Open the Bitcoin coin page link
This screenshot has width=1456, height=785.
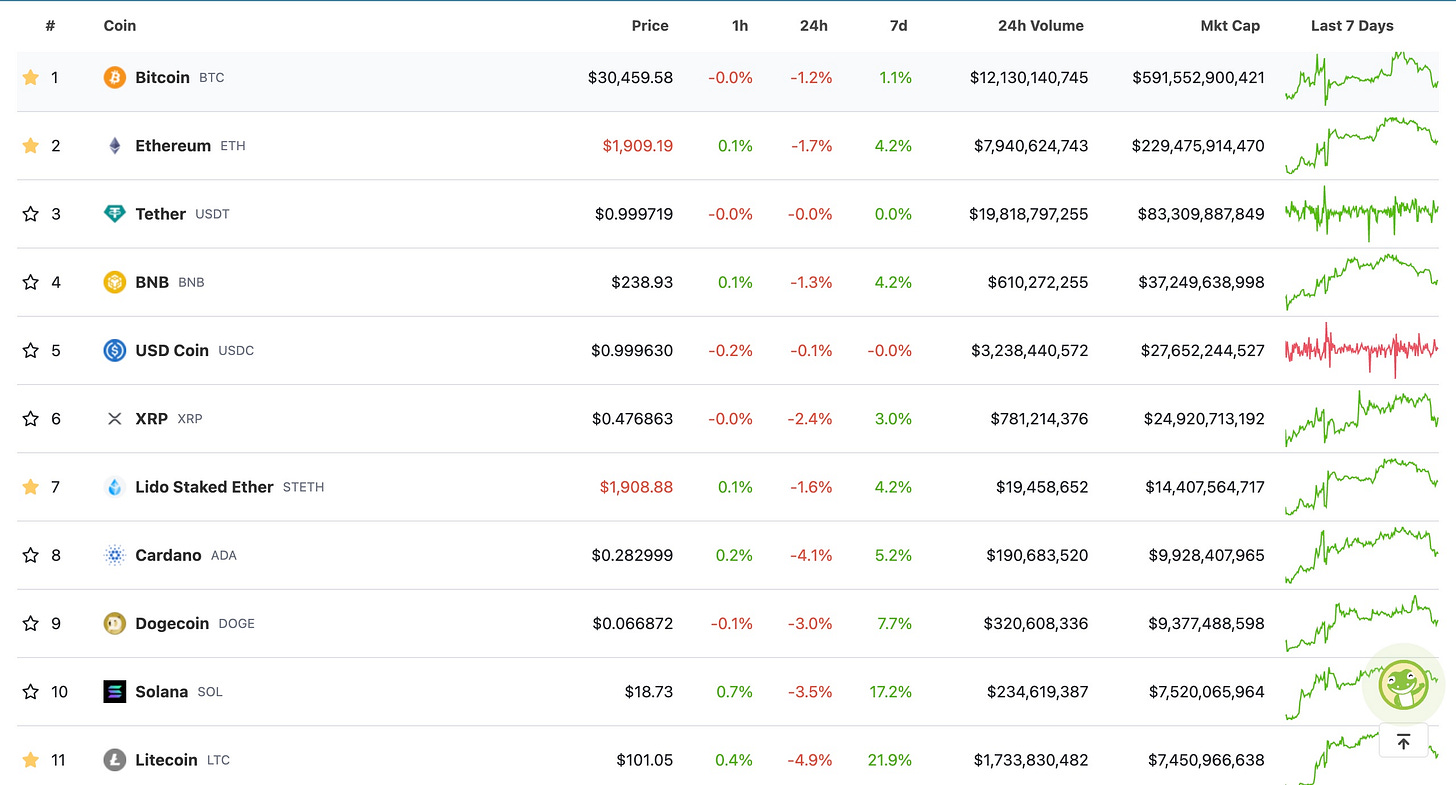[x=162, y=77]
